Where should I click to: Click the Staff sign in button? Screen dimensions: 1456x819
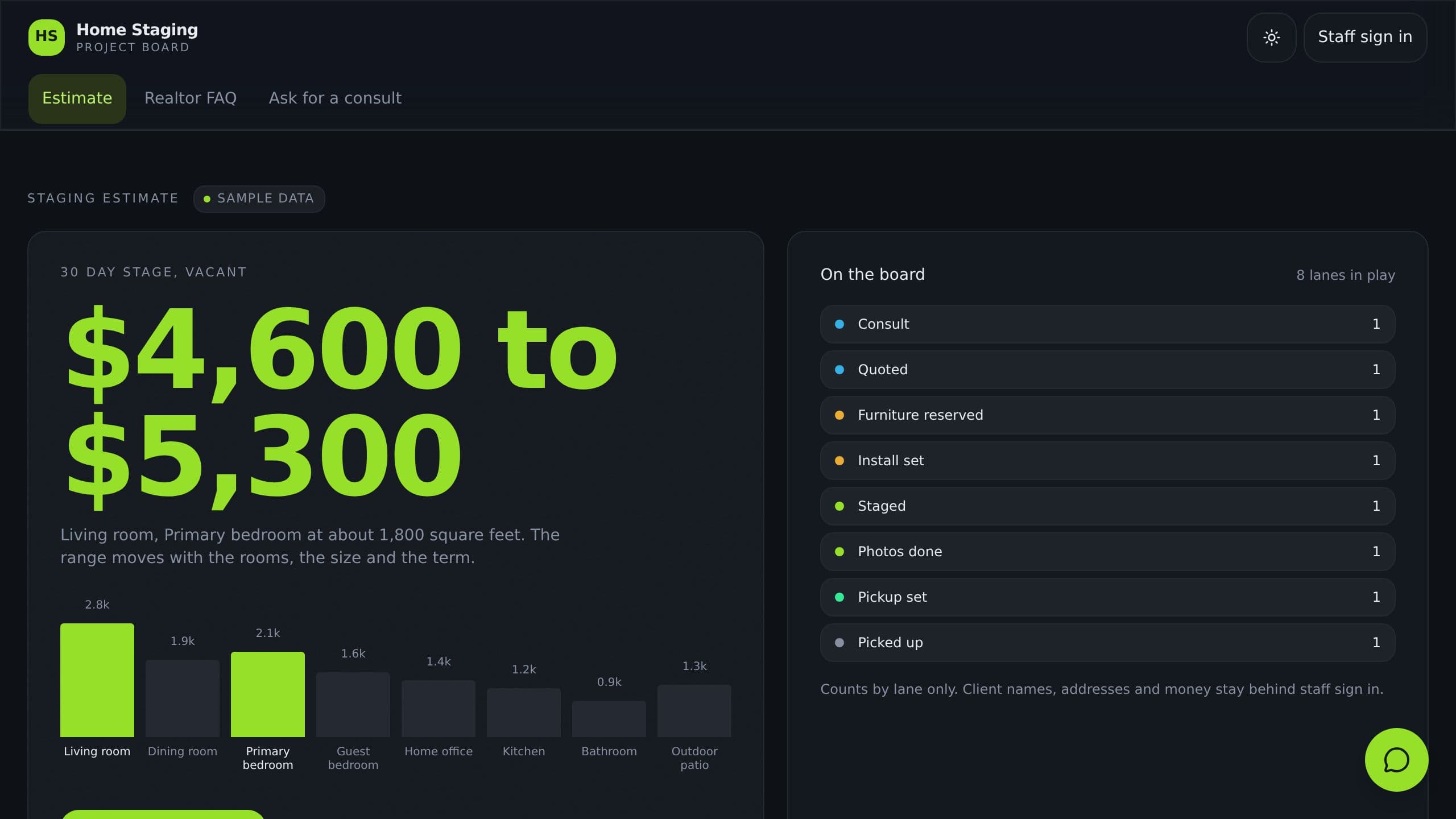[x=1365, y=38]
